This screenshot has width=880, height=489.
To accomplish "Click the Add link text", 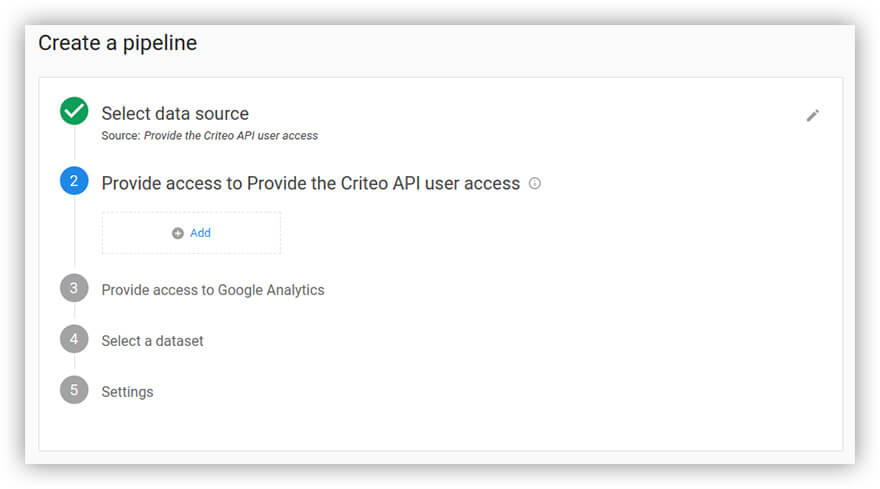I will tap(200, 233).
